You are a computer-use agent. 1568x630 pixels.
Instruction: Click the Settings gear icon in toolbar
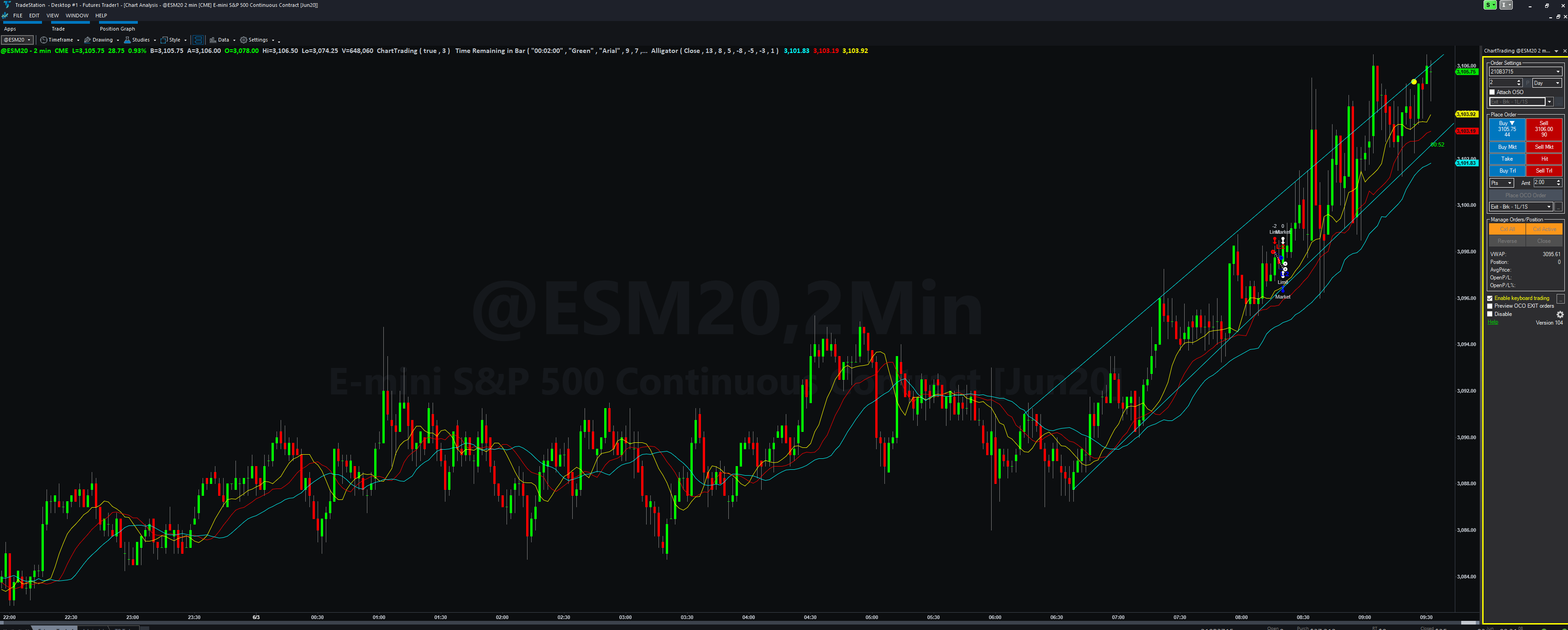[244, 40]
